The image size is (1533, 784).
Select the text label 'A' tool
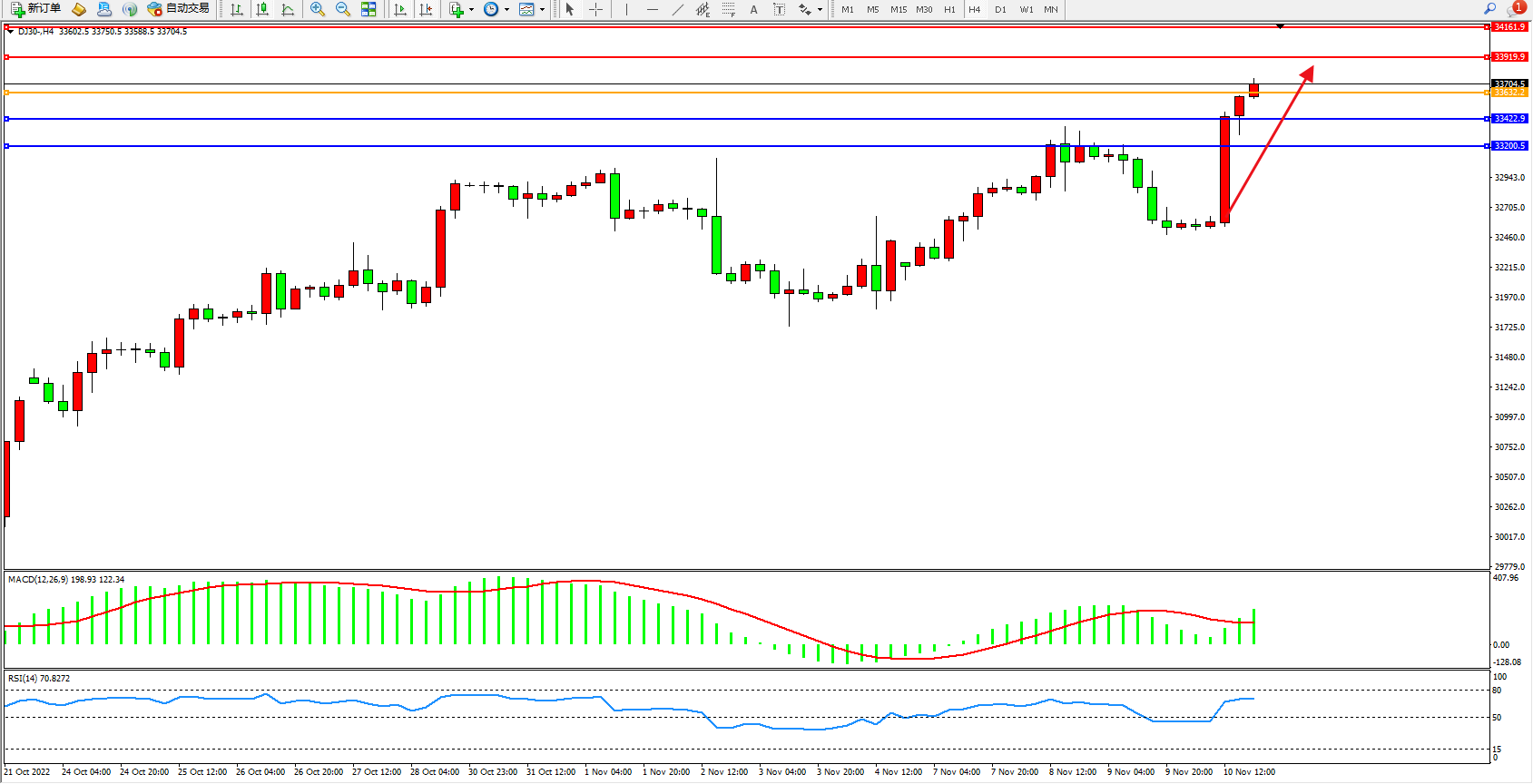pyautogui.click(x=753, y=9)
